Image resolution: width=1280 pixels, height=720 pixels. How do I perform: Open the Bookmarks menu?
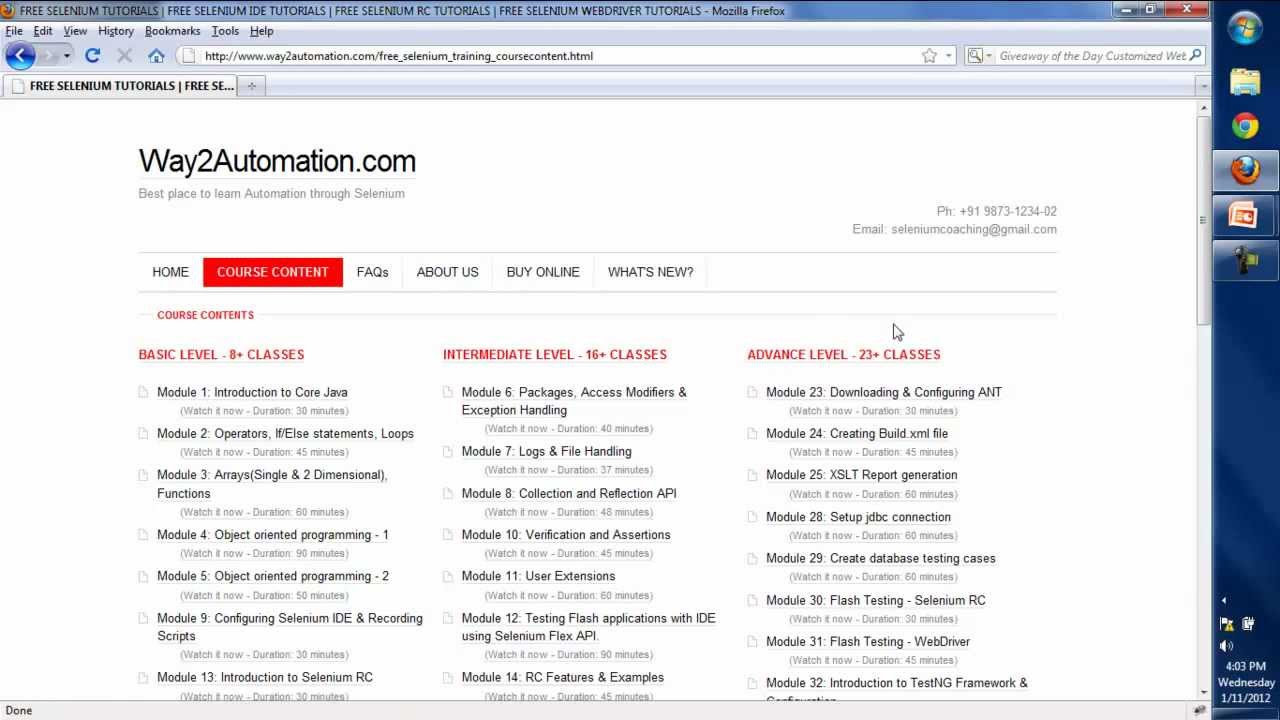coord(173,31)
